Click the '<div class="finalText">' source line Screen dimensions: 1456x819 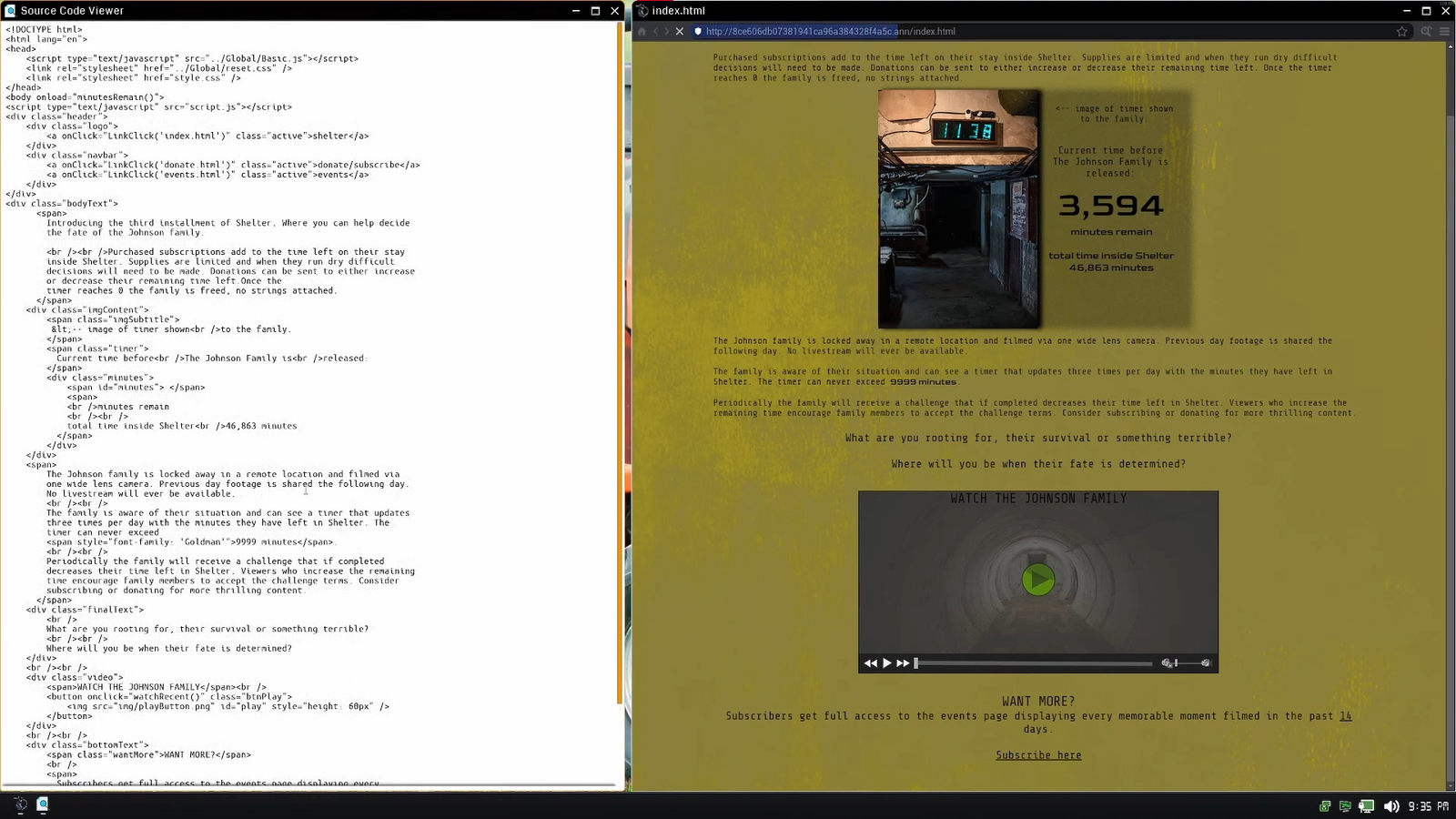[85, 610]
